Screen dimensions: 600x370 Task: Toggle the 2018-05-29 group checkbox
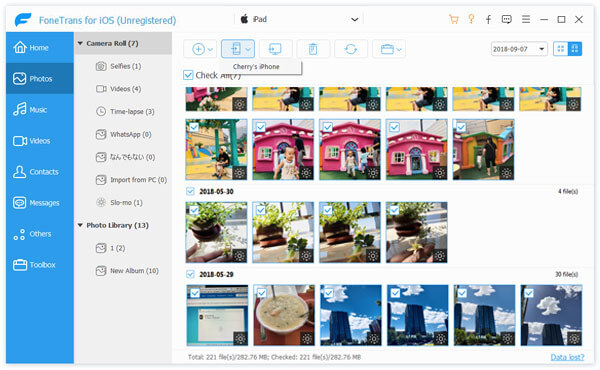pyautogui.click(x=190, y=274)
